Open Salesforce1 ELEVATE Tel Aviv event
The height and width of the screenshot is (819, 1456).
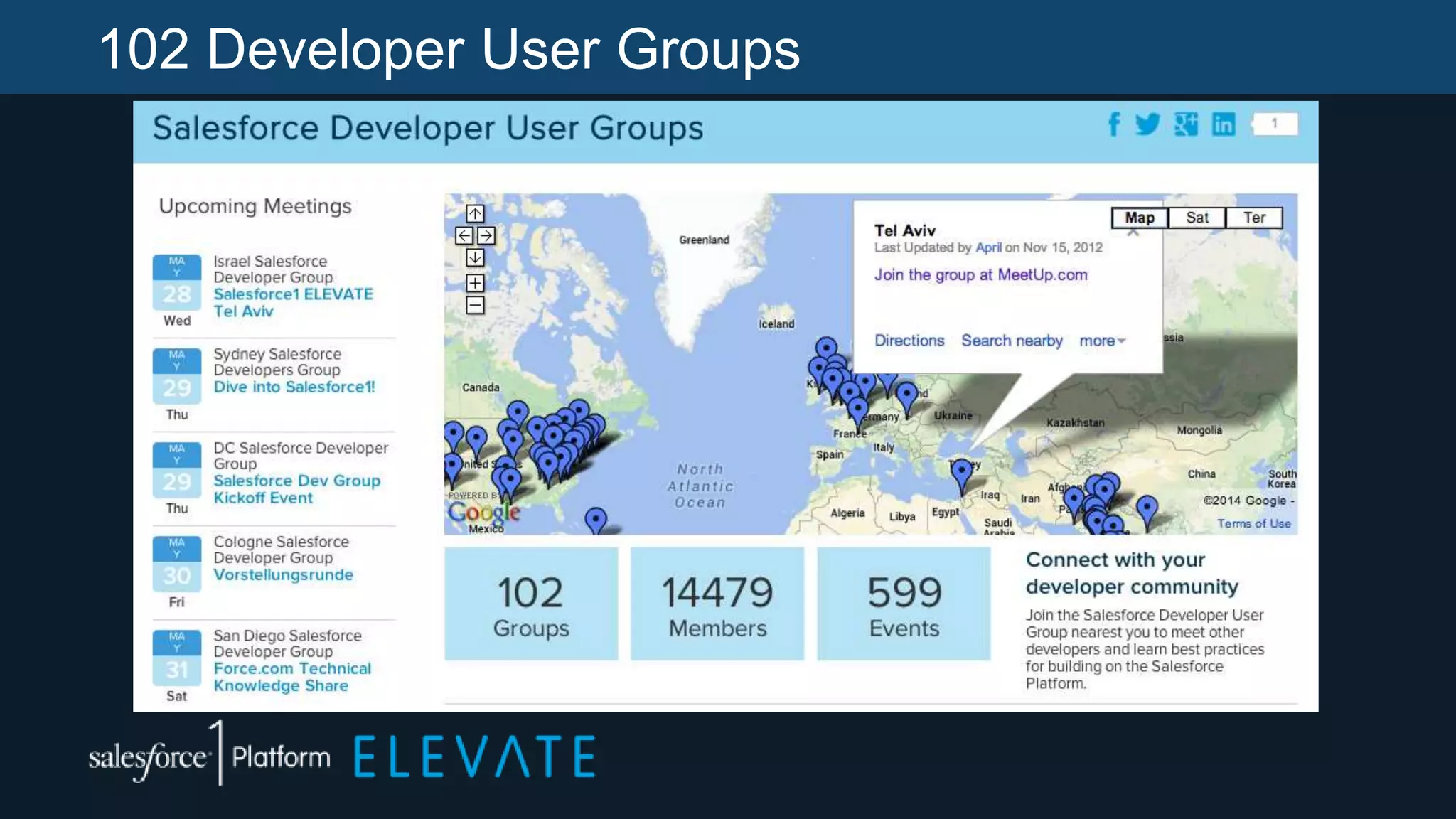(293, 303)
